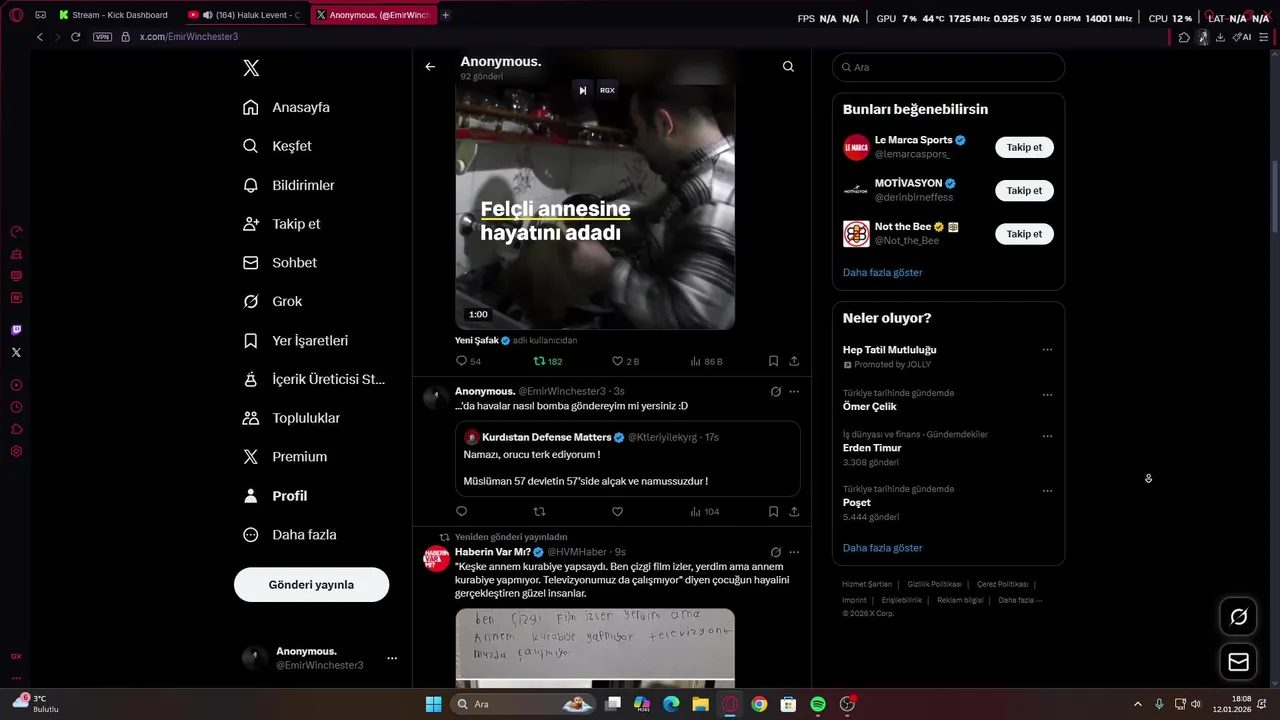Expand the Daha fazla sidebar menu

pos(289,535)
